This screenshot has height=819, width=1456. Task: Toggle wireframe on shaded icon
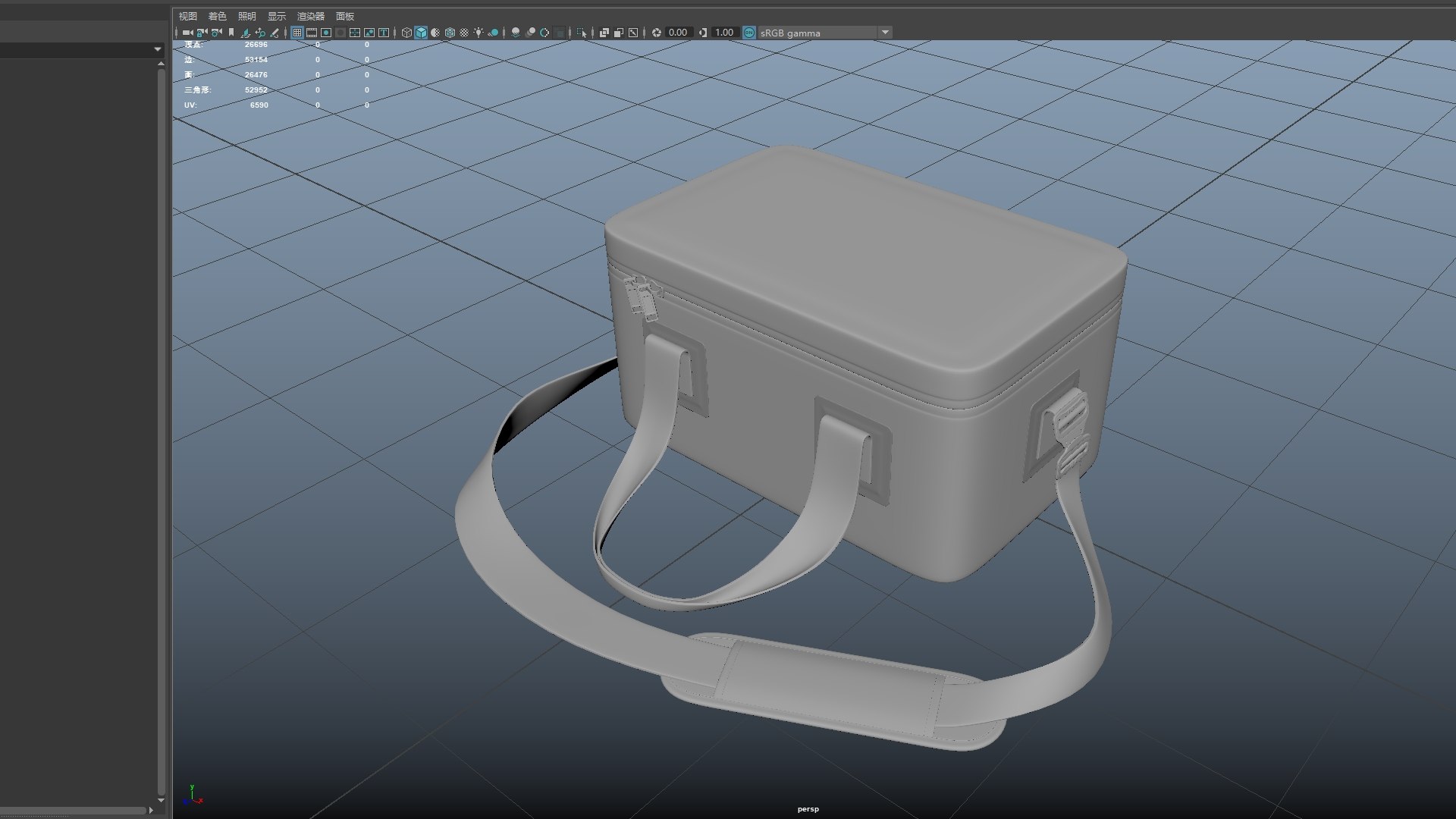tap(450, 33)
